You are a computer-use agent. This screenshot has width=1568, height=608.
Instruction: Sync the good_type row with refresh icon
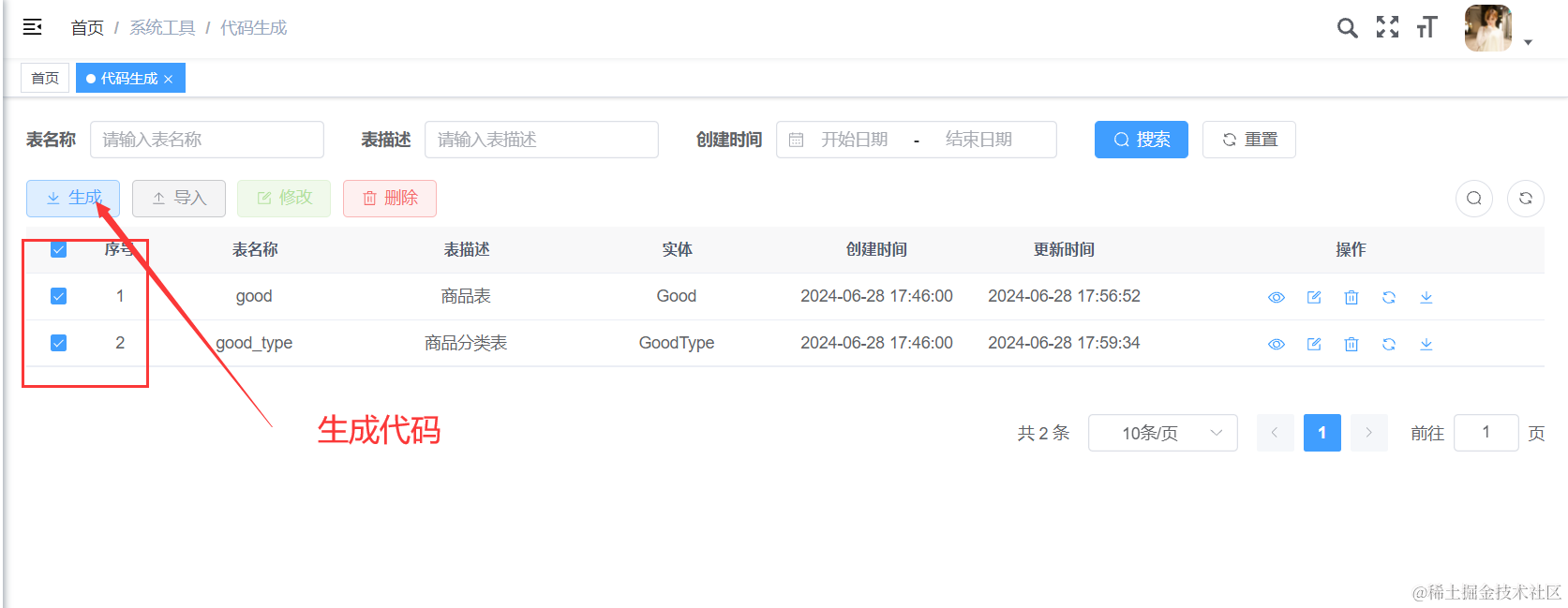point(1388,344)
